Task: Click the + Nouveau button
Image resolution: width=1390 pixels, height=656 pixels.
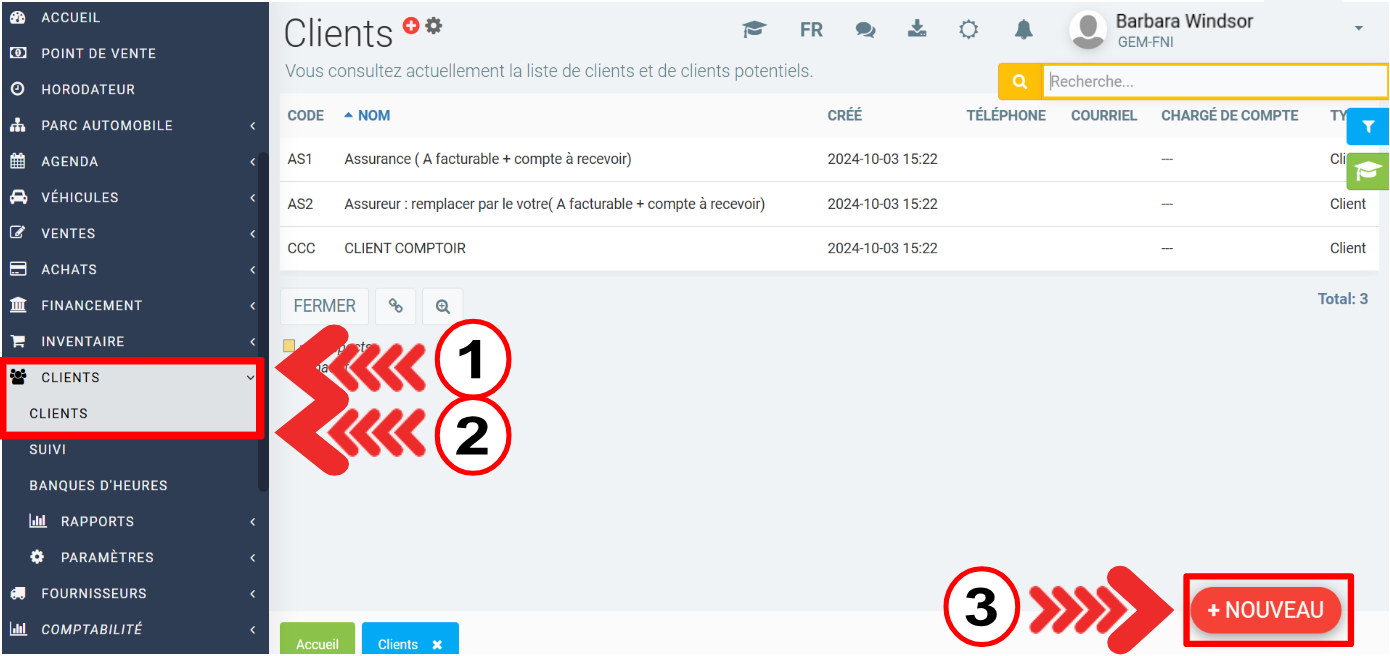Action: (1265, 610)
